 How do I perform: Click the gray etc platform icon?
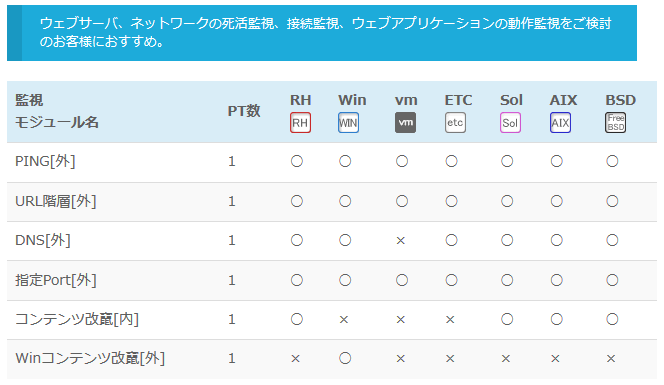[x=455, y=123]
